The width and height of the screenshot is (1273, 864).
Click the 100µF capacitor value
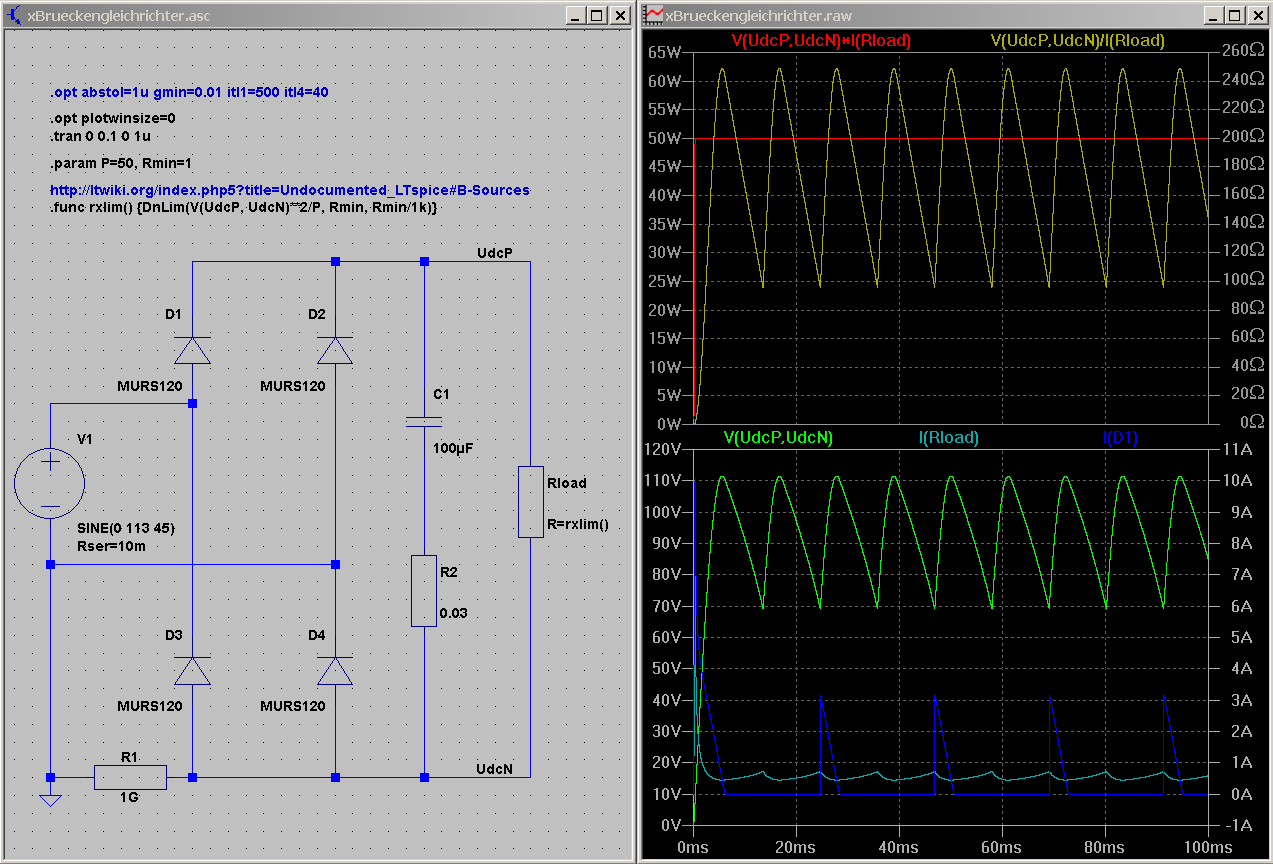point(452,449)
